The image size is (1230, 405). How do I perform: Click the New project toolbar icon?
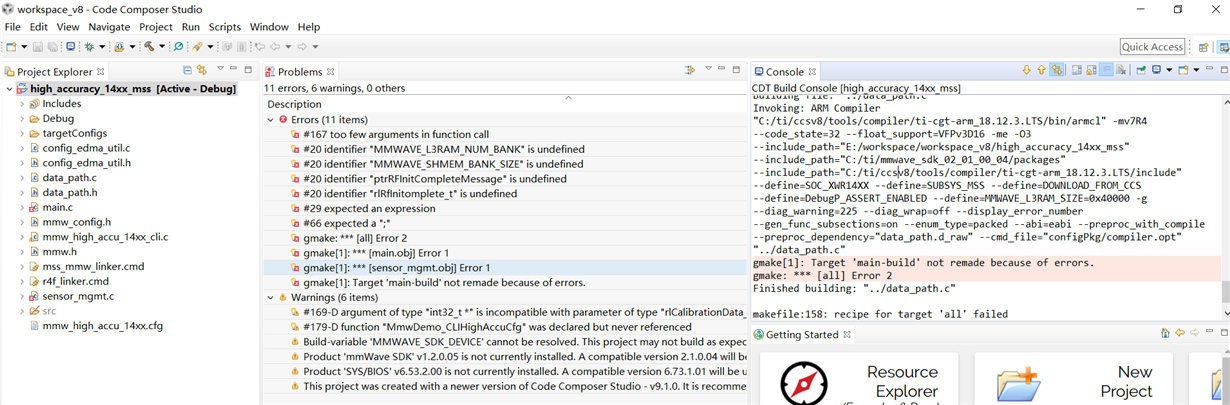point(11,46)
